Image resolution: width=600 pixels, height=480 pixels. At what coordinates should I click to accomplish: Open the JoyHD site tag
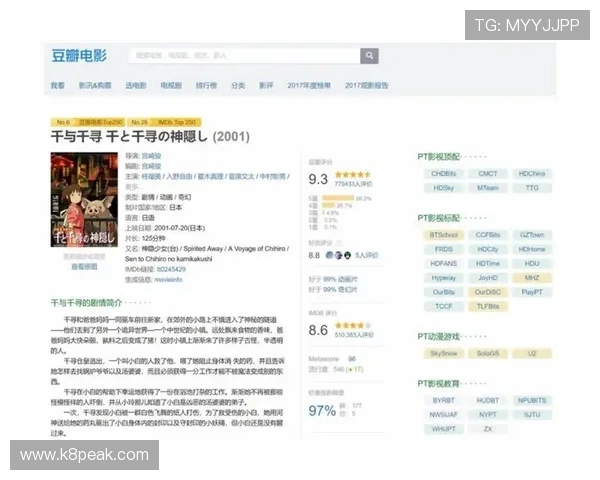click(488, 278)
